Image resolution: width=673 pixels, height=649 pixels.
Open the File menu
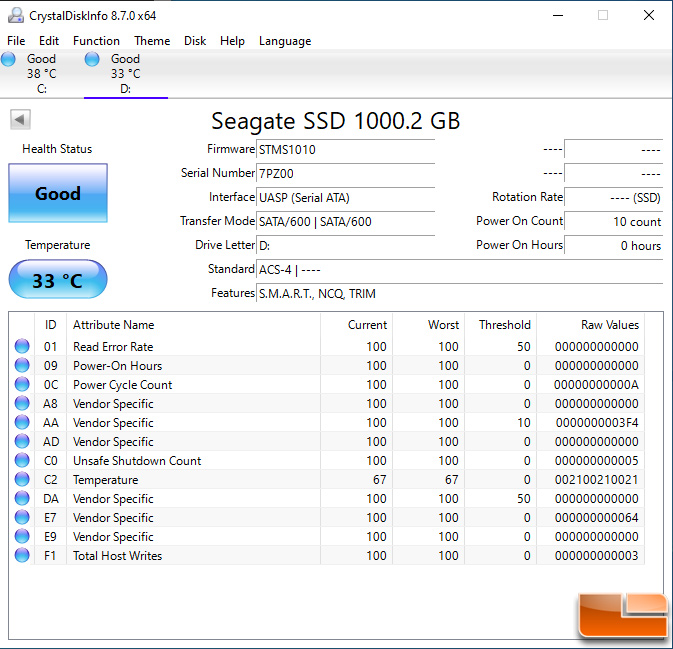16,41
